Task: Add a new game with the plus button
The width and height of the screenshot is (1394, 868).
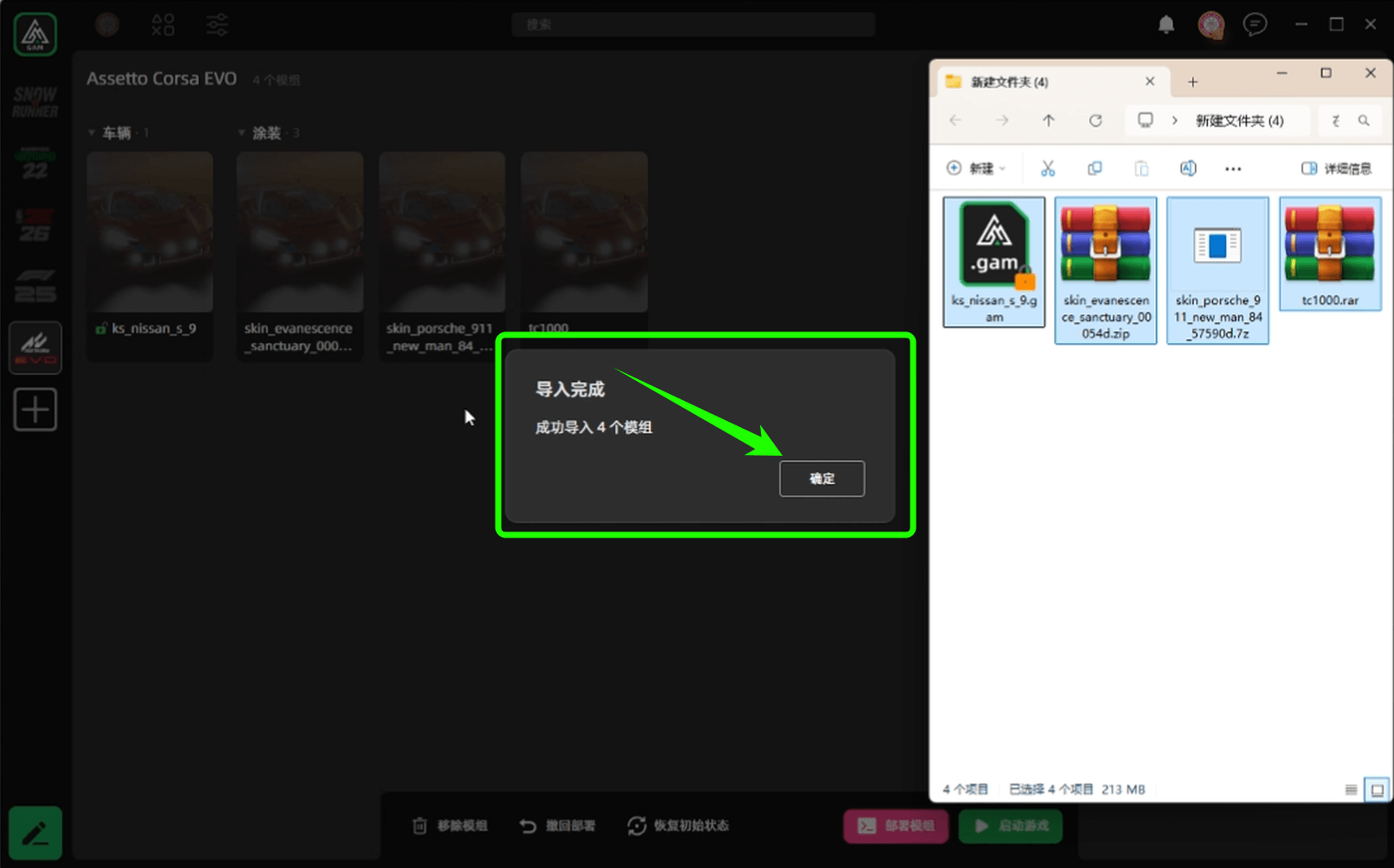Action: pyautogui.click(x=35, y=409)
